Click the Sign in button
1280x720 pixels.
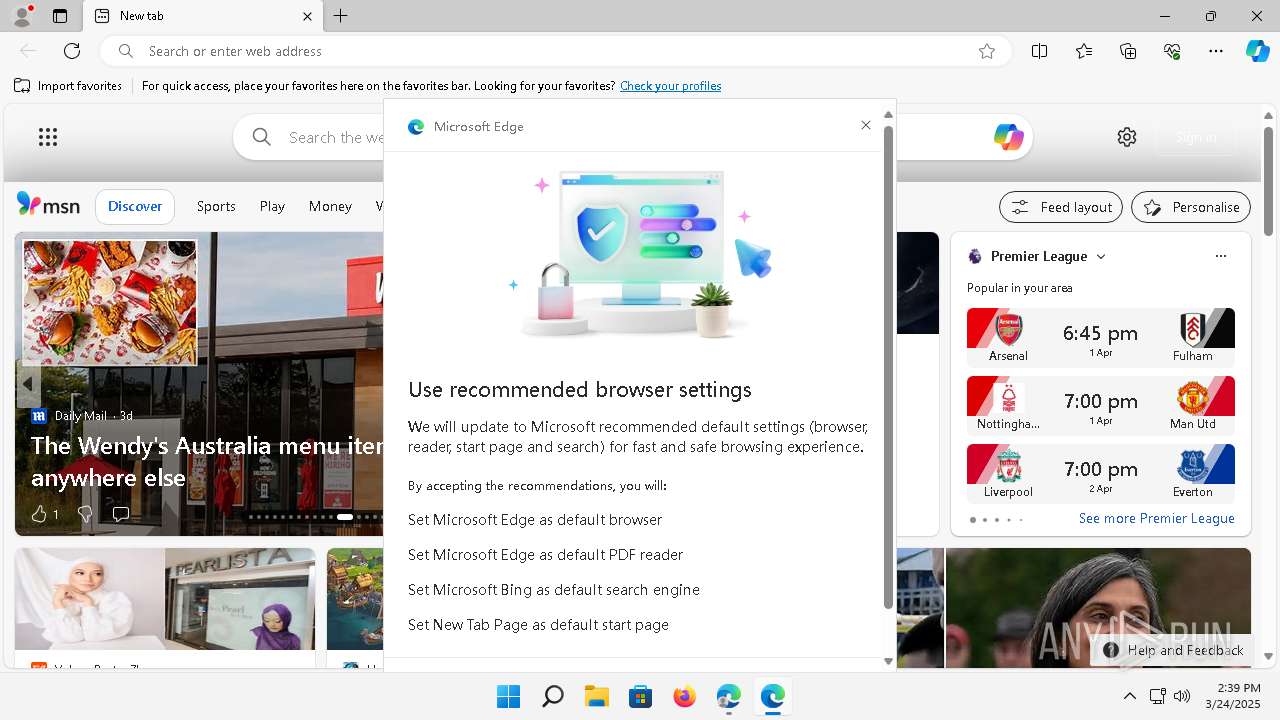click(x=1196, y=137)
